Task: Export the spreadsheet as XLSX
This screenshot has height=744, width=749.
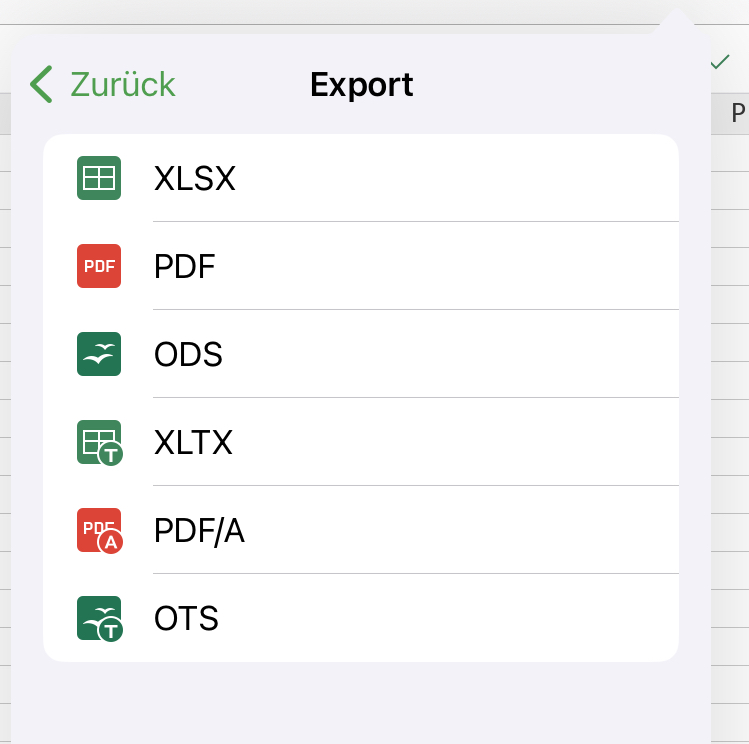Action: 361,178
